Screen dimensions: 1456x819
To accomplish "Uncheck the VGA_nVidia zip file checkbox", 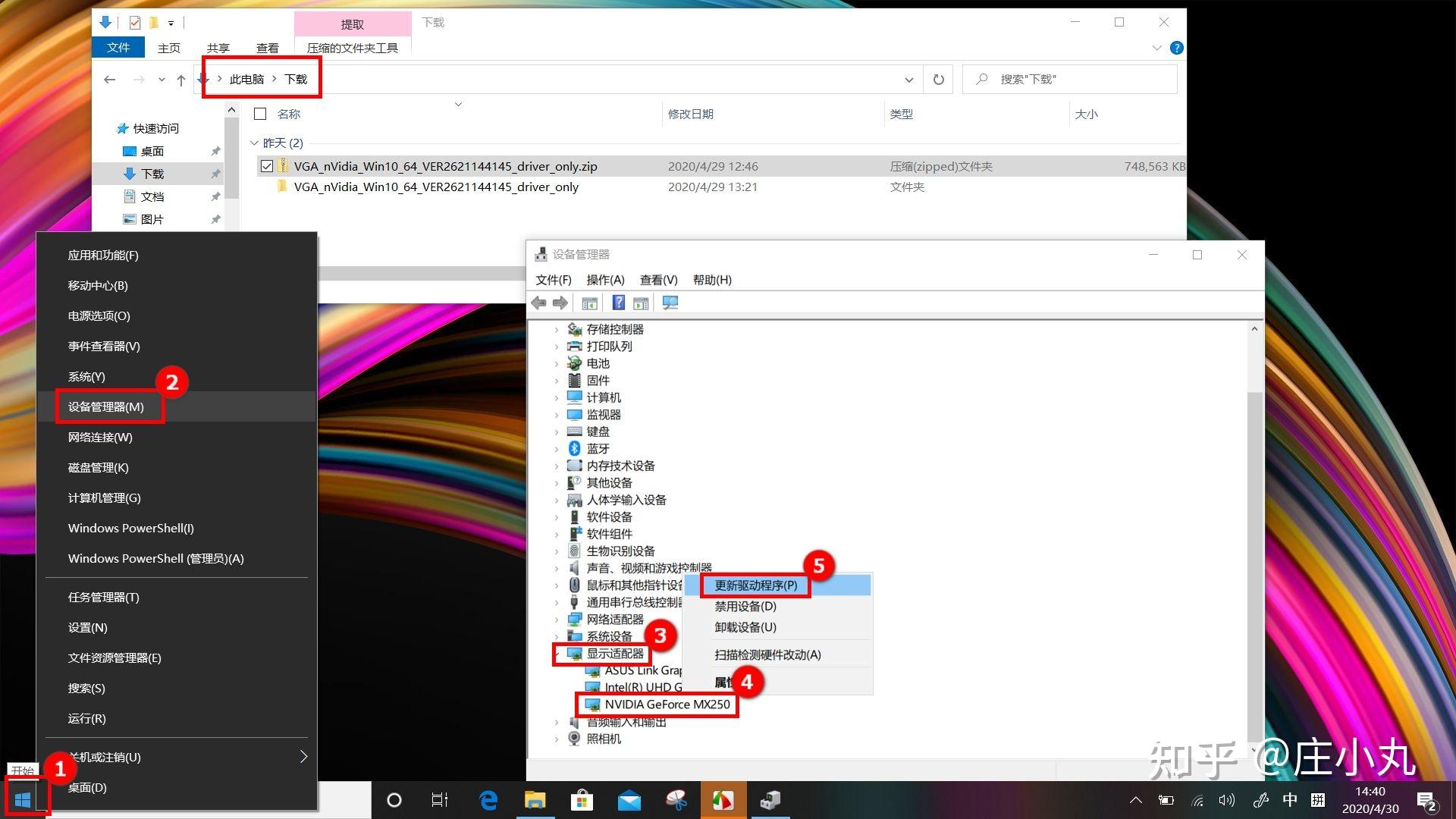I will pyautogui.click(x=266, y=165).
